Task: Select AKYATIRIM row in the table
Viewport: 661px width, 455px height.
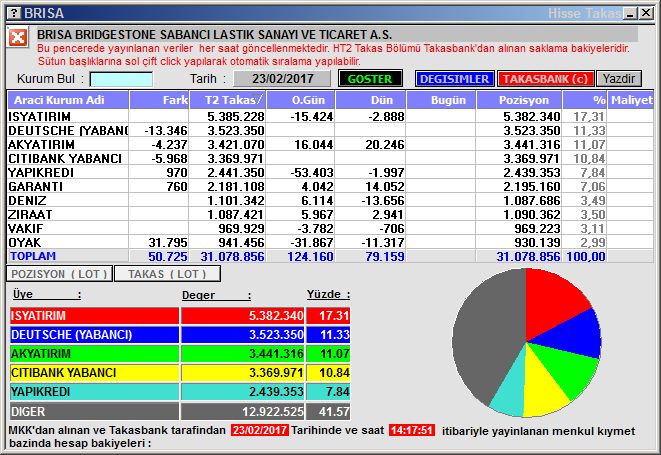Action: point(330,145)
